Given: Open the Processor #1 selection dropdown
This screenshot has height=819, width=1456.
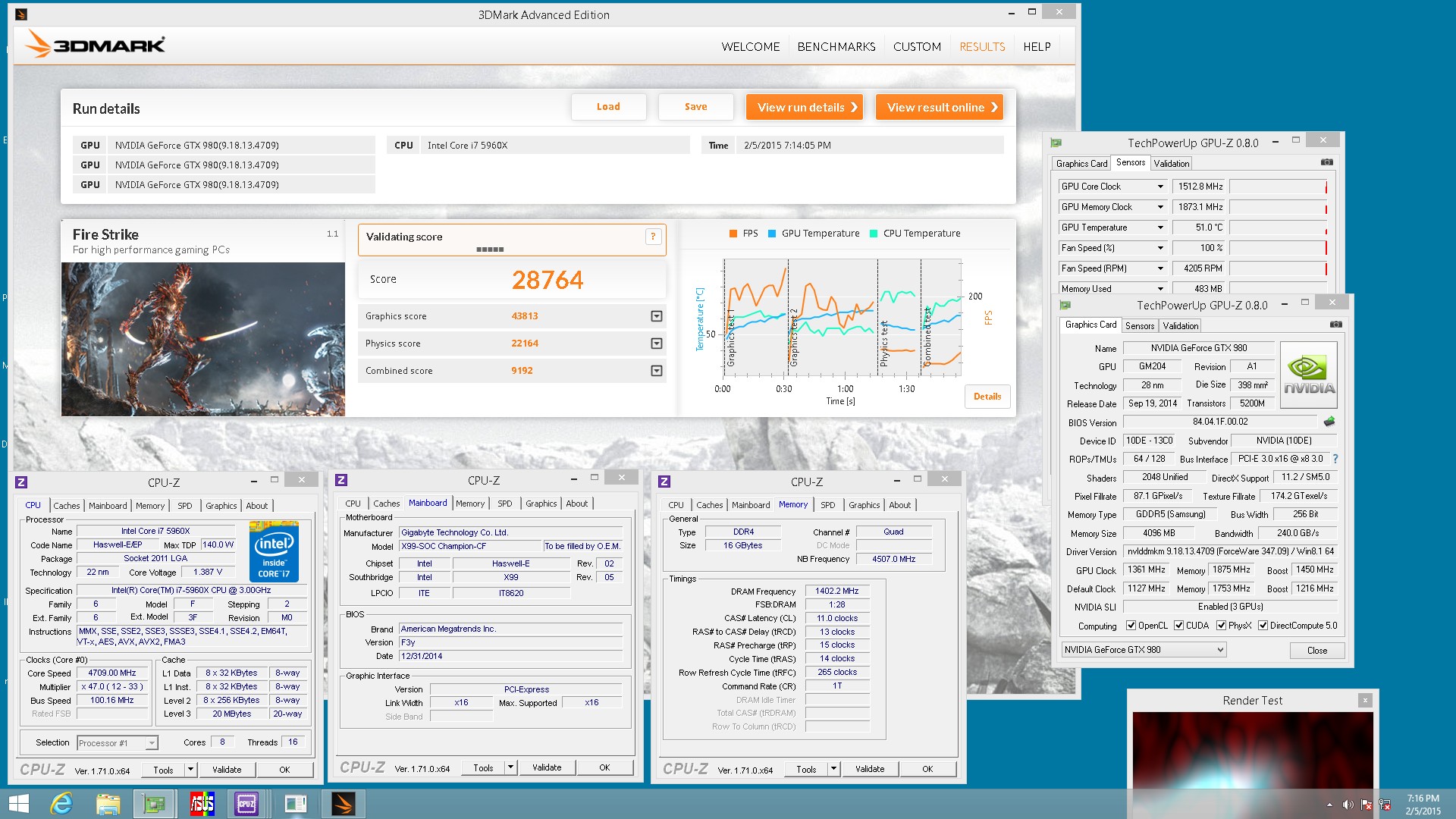Looking at the screenshot, I should (117, 743).
